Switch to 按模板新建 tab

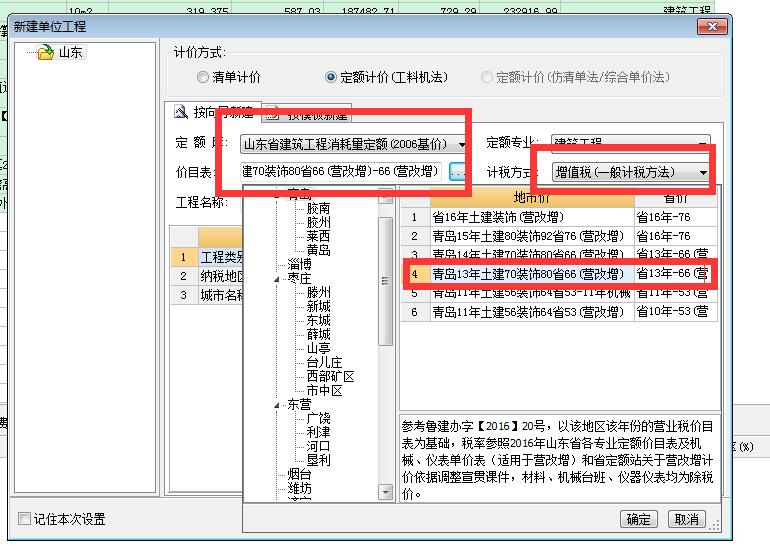coord(307,113)
